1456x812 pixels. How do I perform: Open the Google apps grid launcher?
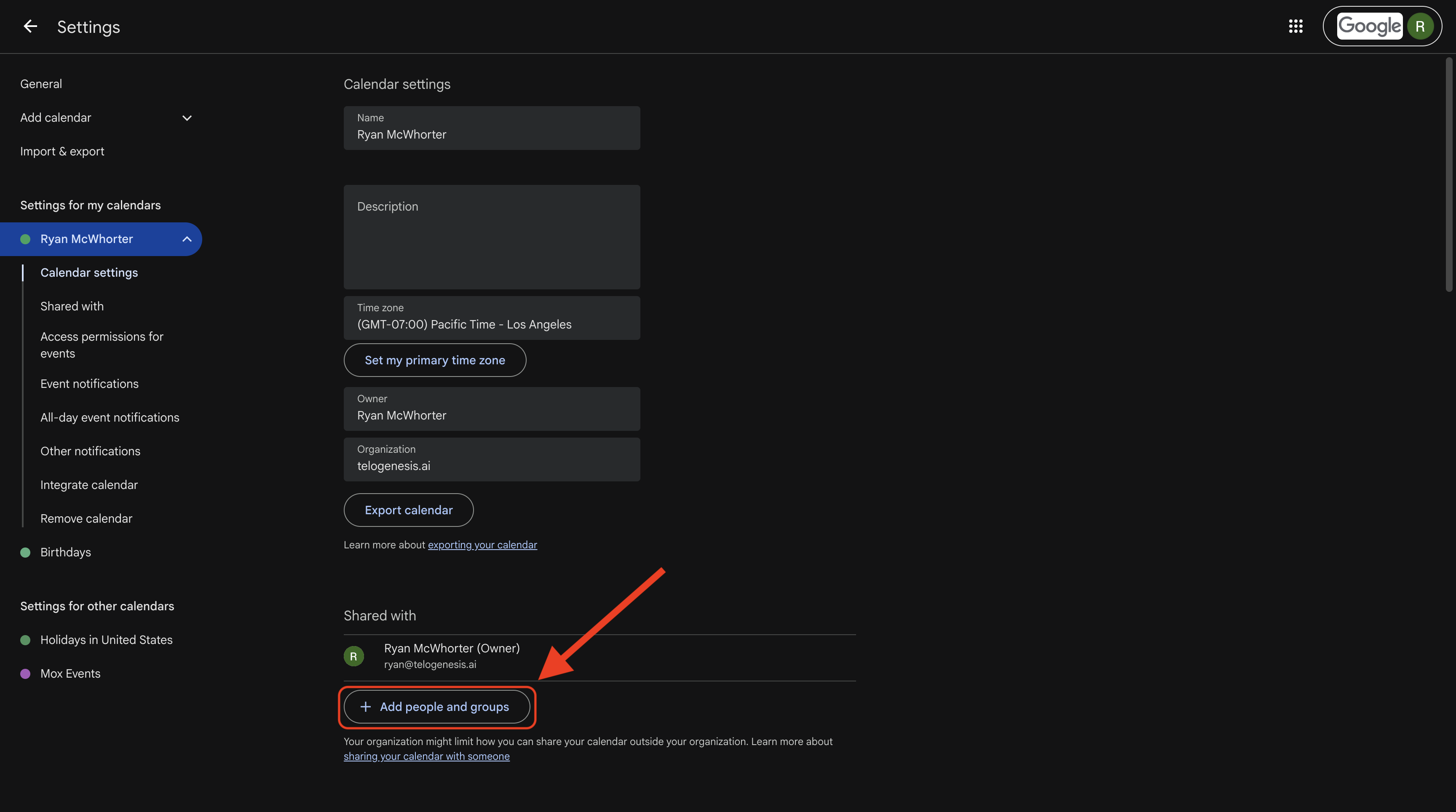(x=1295, y=26)
